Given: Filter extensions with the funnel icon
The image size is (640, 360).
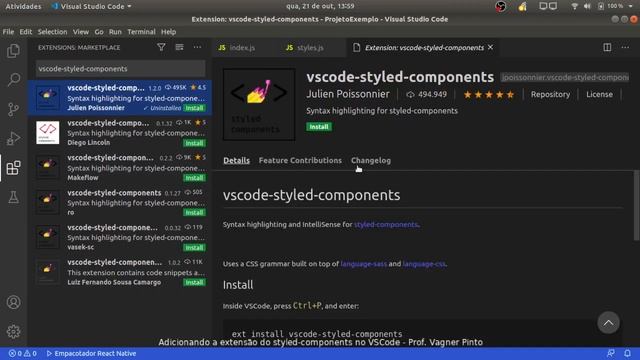Looking at the screenshot, I should 161,47.
